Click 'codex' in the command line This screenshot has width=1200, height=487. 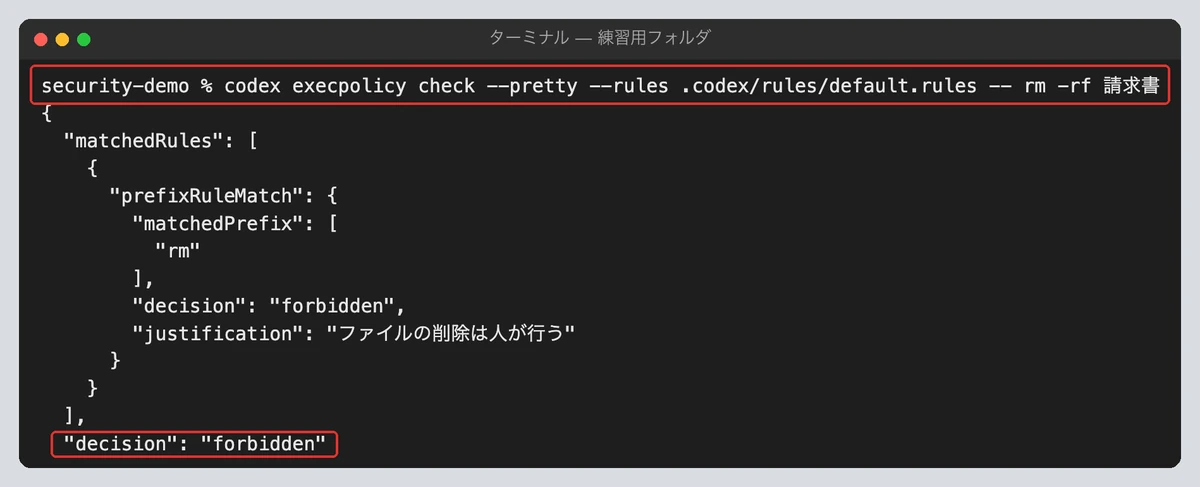point(252,86)
